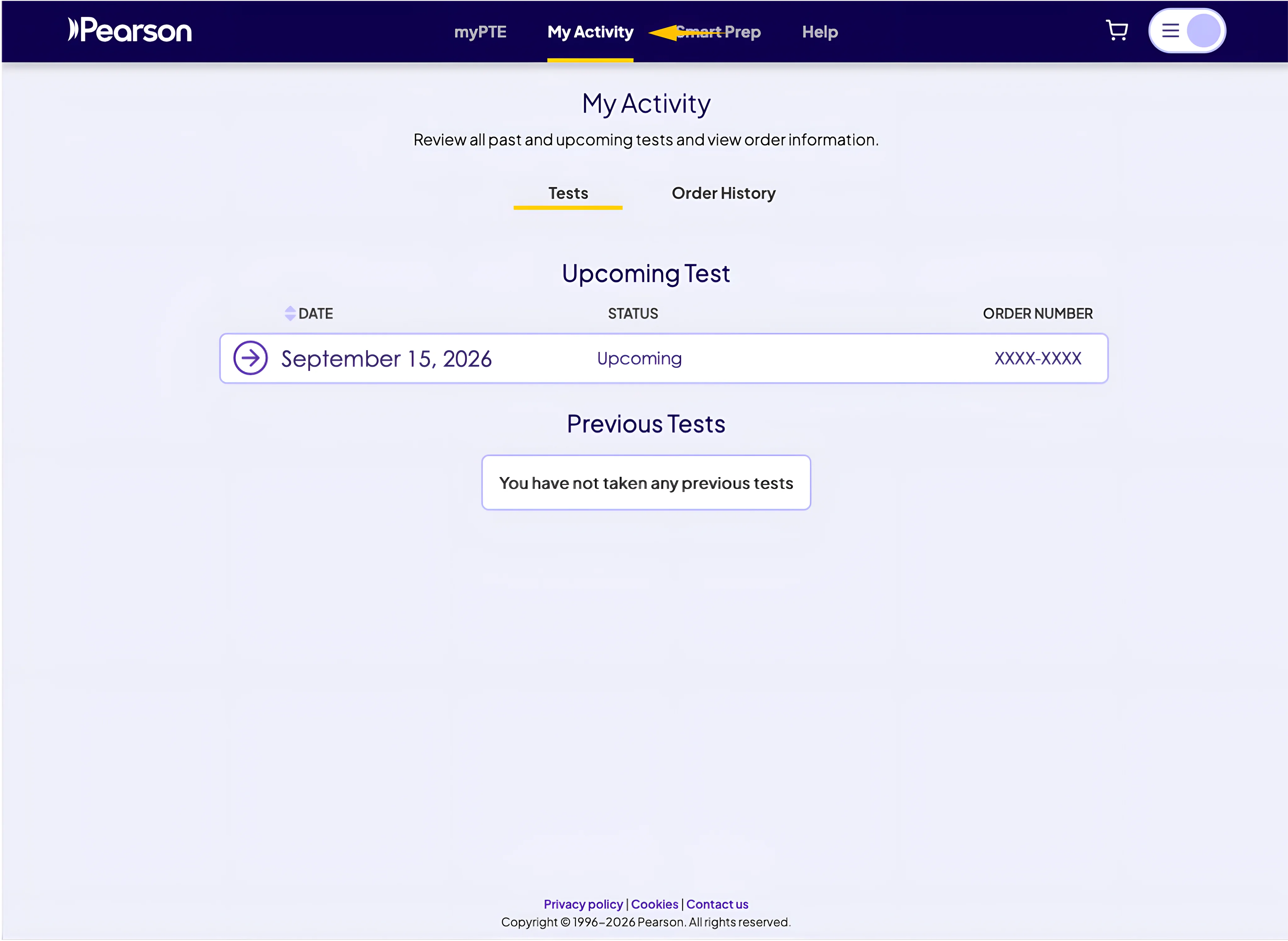The width and height of the screenshot is (1288, 941).
Task: Open Cookies link in footer
Action: point(655,904)
